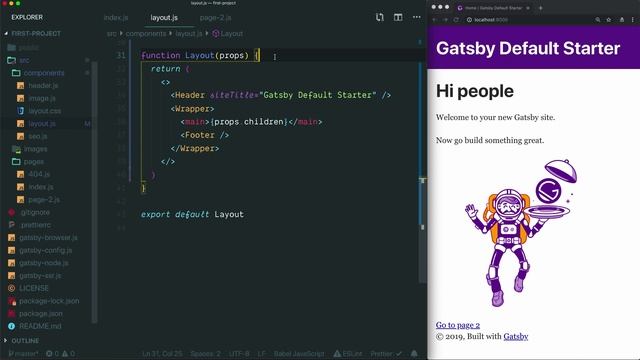
Task: Click the components breadcrumb segment
Action: (146, 33)
